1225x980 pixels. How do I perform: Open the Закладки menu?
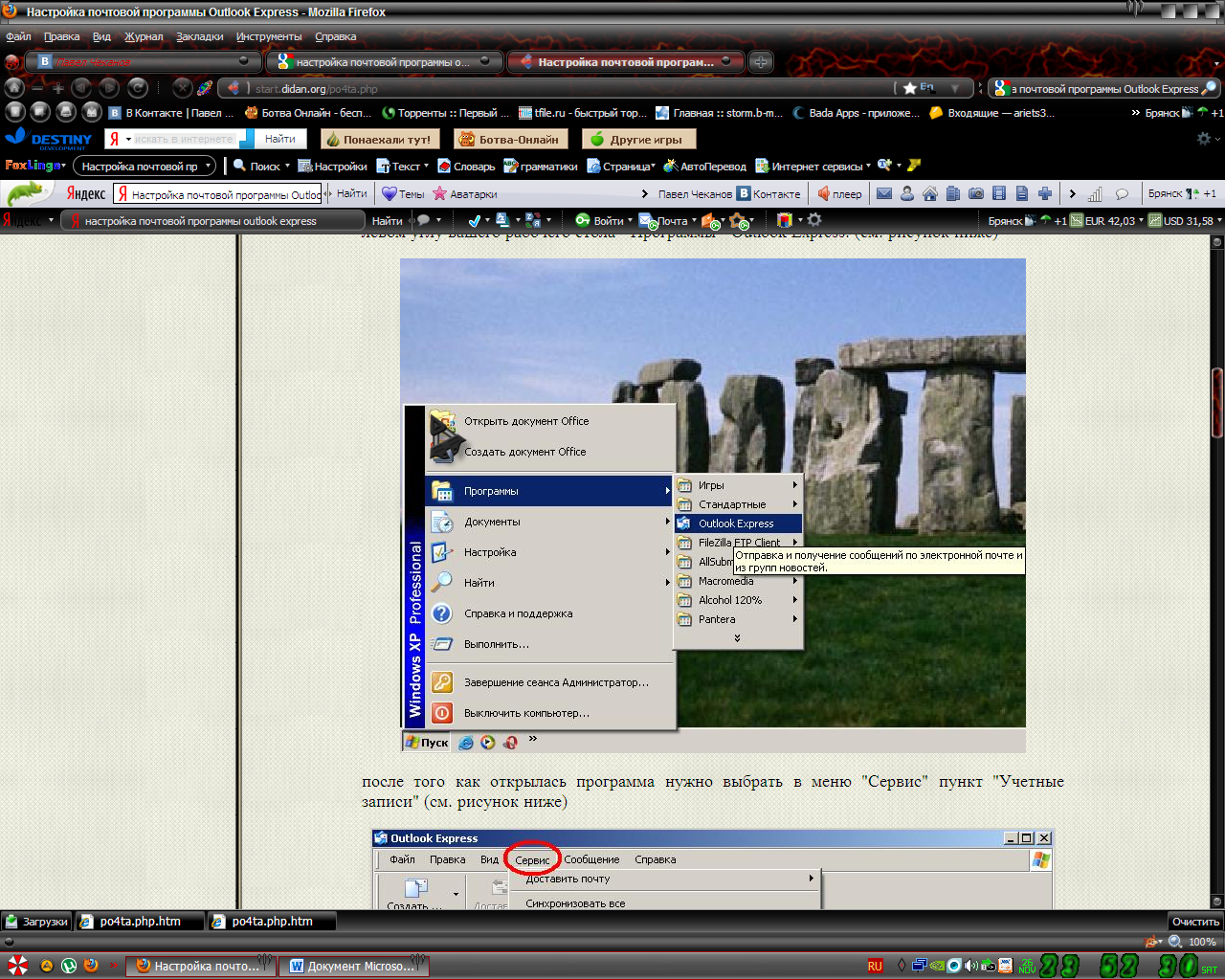[x=199, y=36]
